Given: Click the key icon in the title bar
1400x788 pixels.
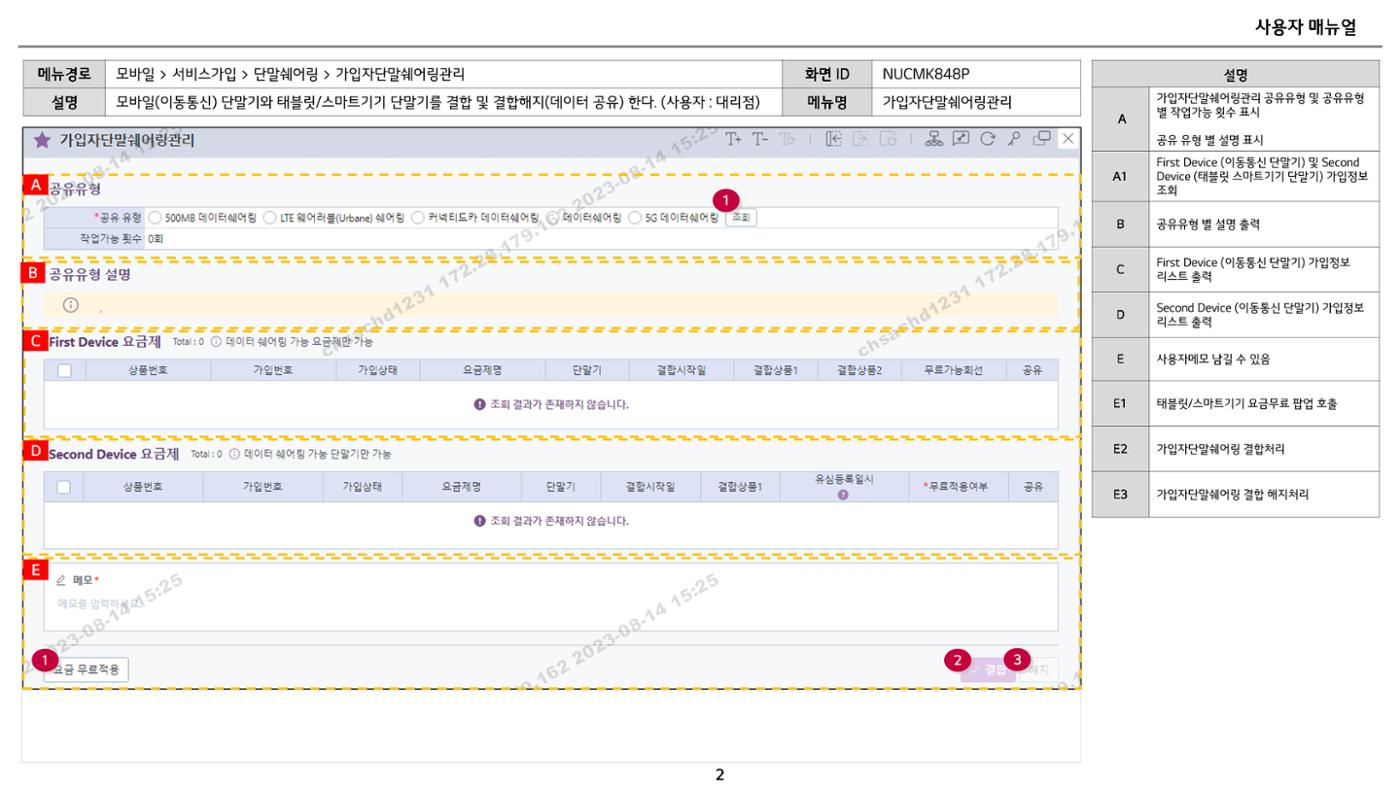Looking at the screenshot, I should [1014, 139].
